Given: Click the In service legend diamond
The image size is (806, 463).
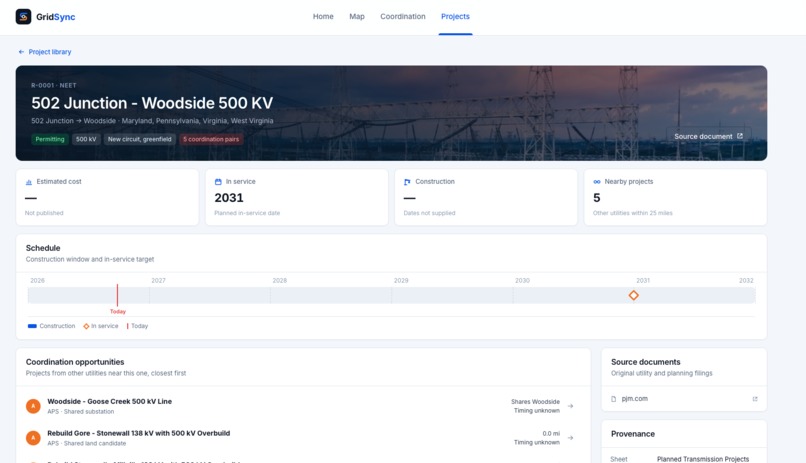Looking at the screenshot, I should point(86,326).
